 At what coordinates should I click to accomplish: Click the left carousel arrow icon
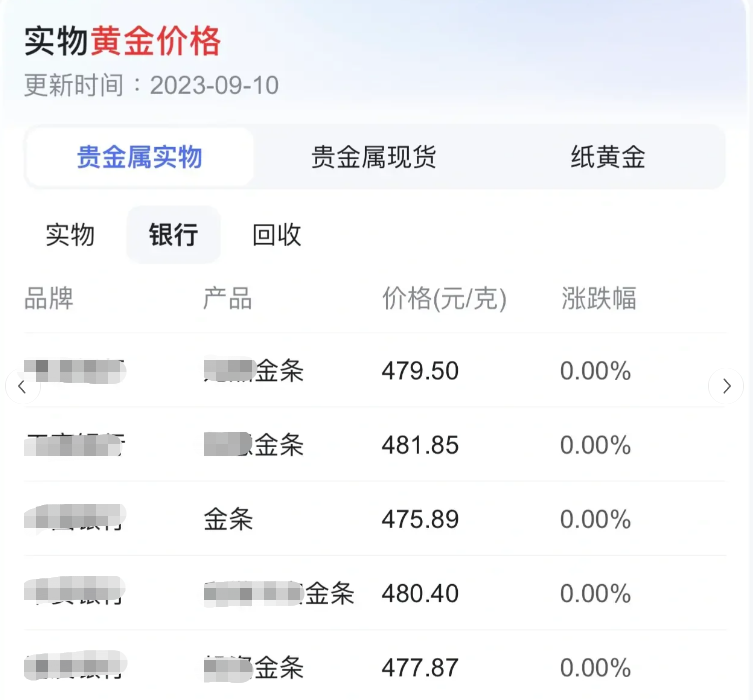[x=22, y=386]
